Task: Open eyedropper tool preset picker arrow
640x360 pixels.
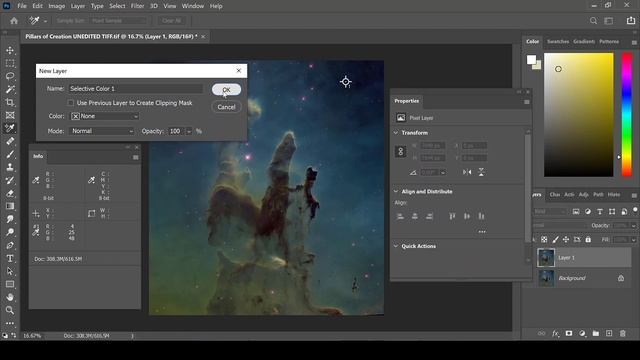Action: coord(45,21)
